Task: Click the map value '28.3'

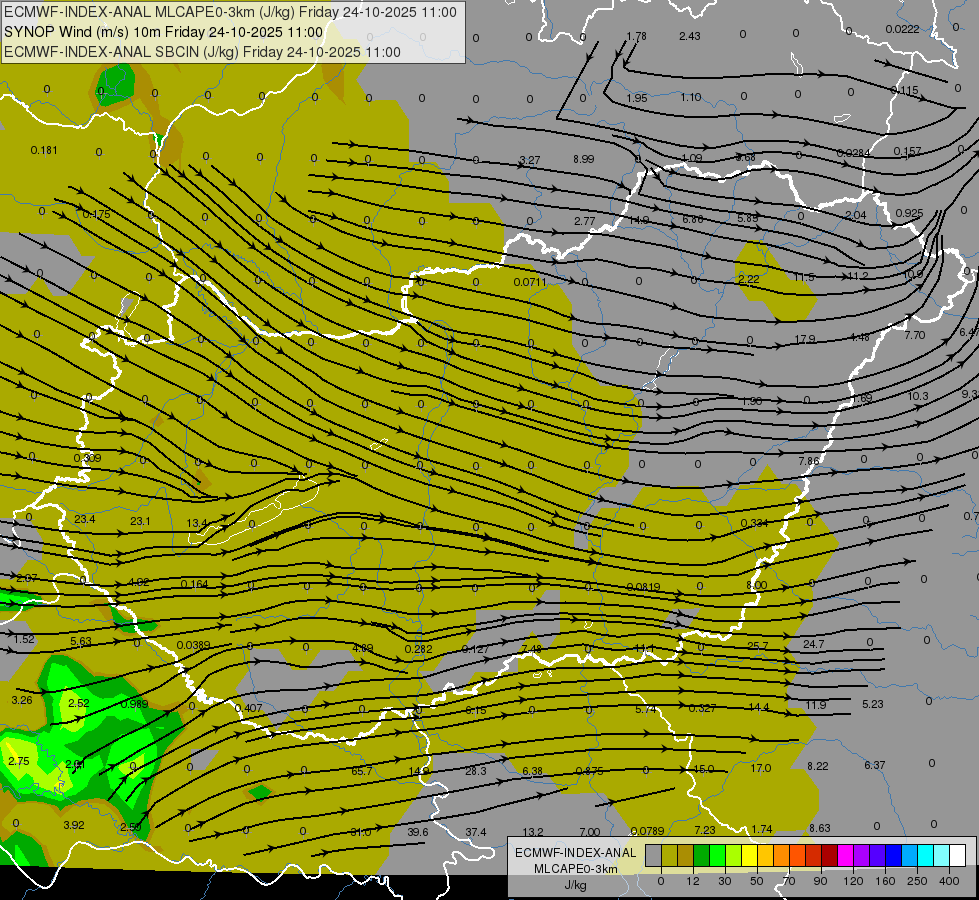Action: (x=476, y=771)
